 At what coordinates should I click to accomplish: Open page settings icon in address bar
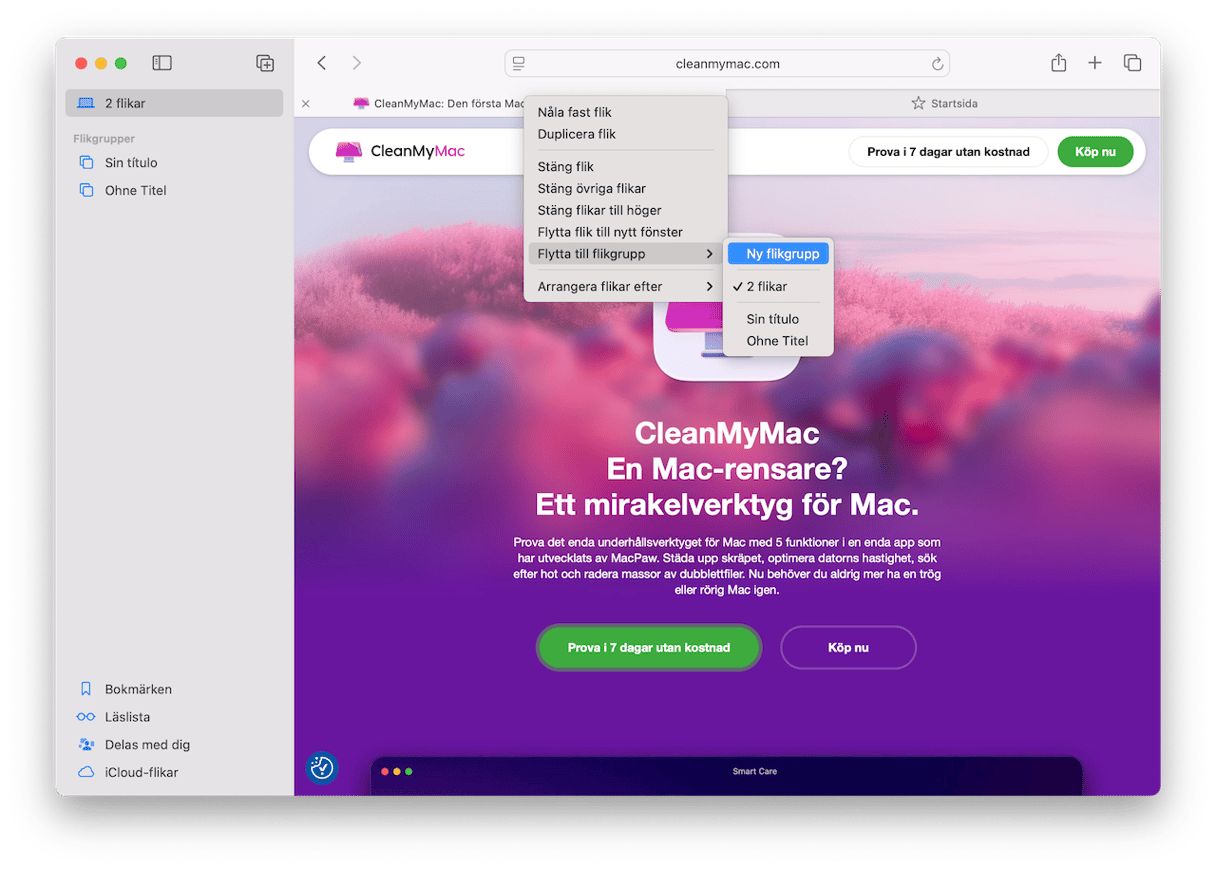tap(519, 63)
